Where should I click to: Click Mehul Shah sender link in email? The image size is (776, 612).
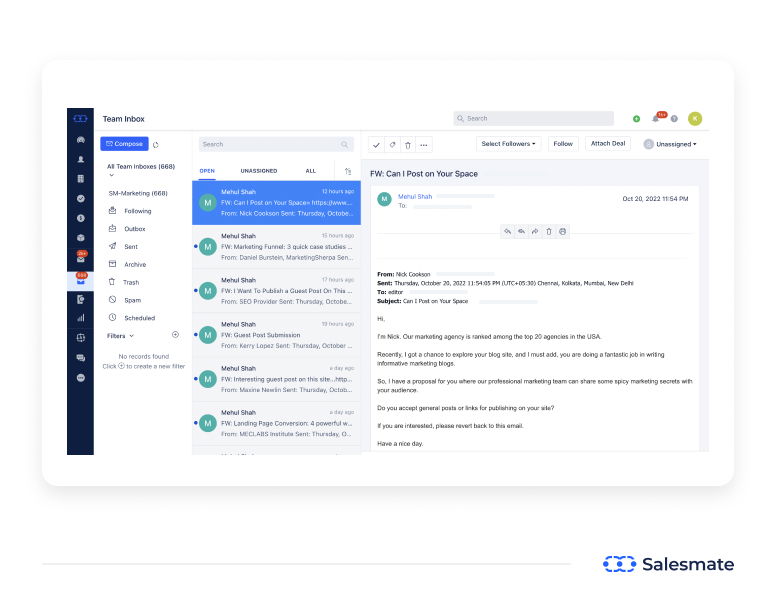pyautogui.click(x=415, y=197)
